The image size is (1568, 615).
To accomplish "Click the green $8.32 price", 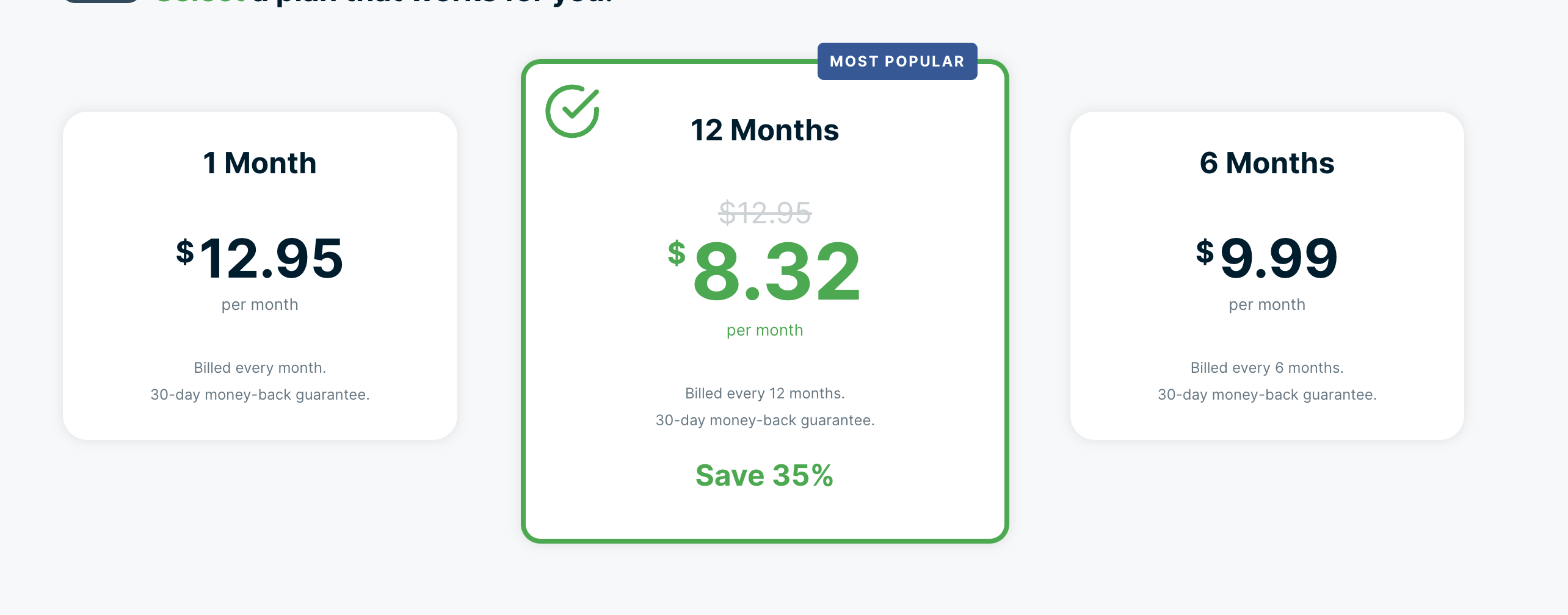I will click(x=764, y=271).
